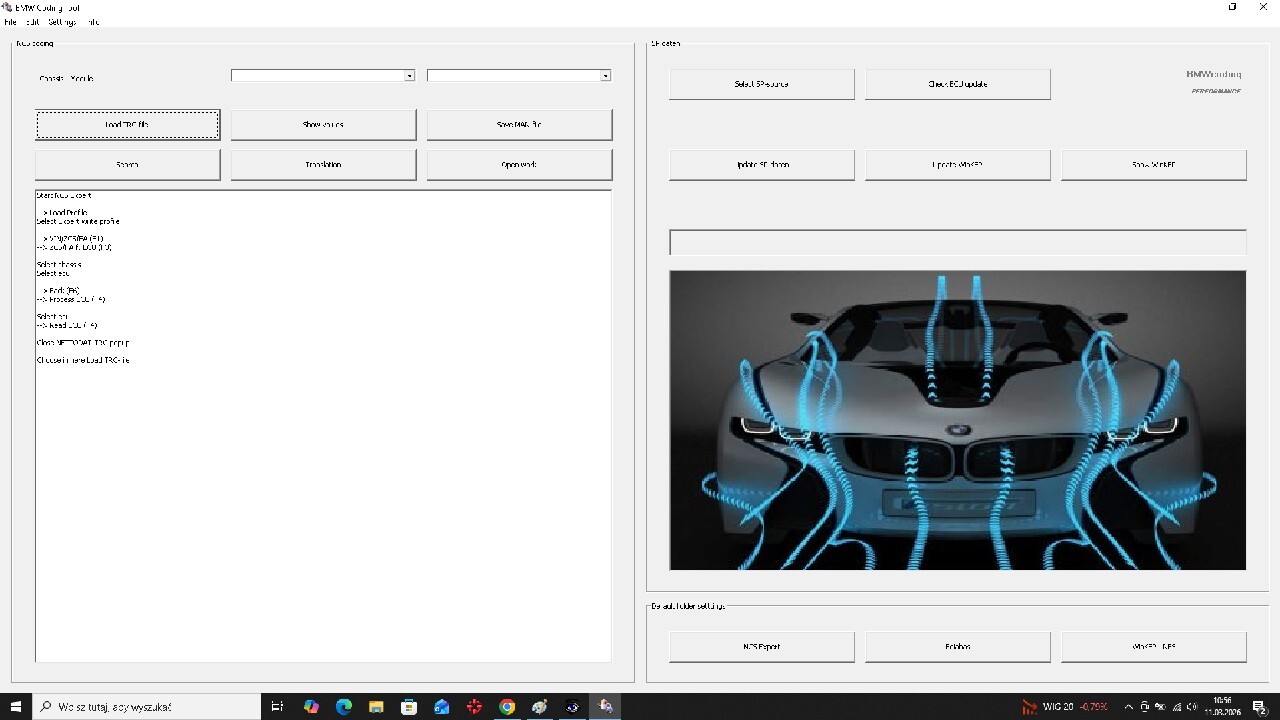Open the notification center icon
The height and width of the screenshot is (720, 1280).
coord(1259,707)
